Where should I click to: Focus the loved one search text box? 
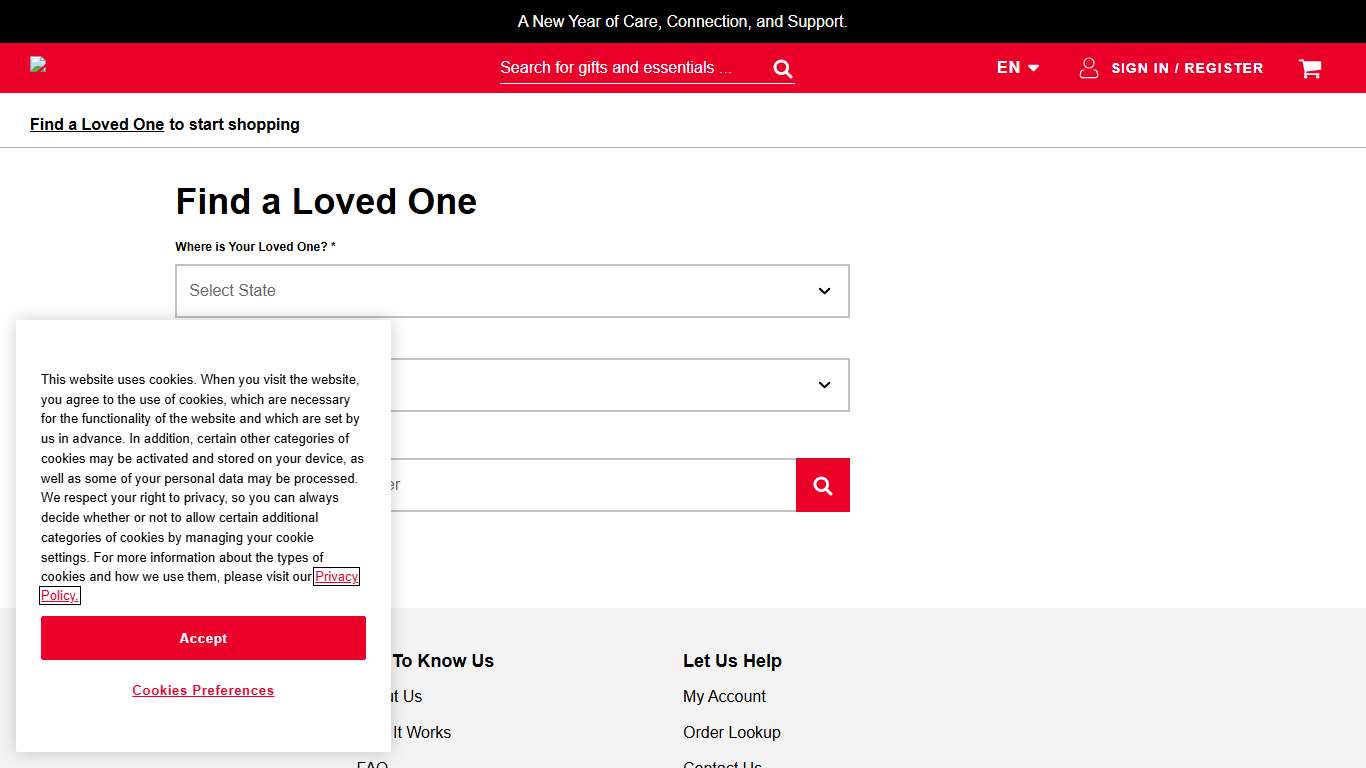pyautogui.click(x=590, y=485)
